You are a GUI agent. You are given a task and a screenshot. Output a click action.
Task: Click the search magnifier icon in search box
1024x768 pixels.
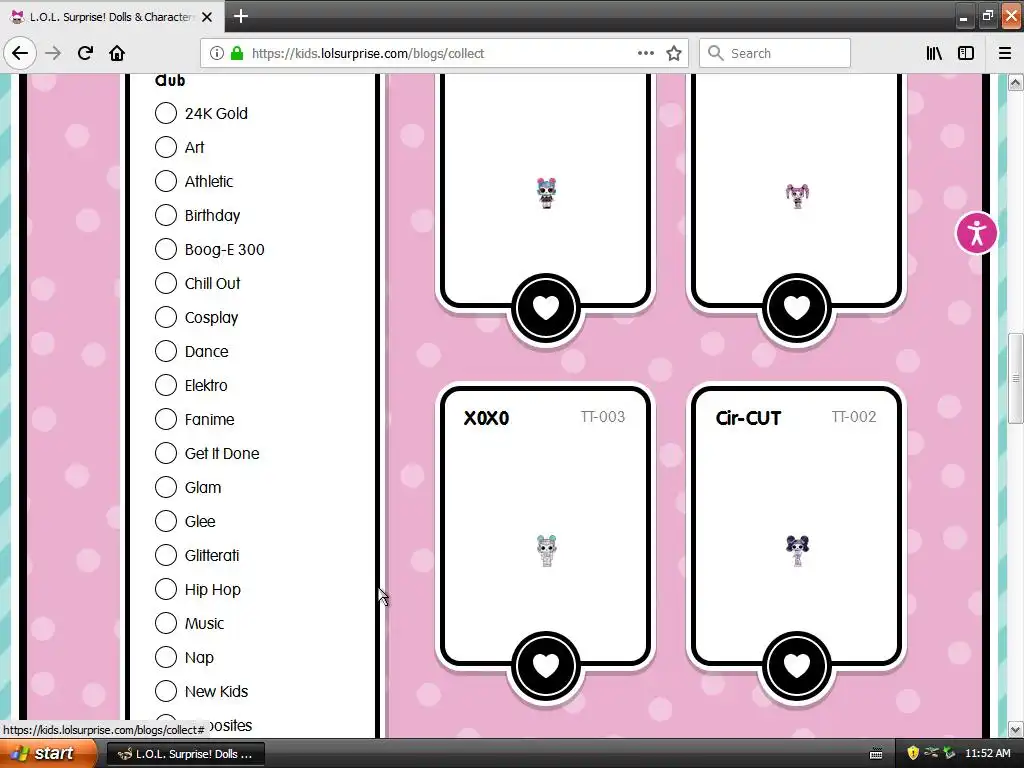pyautogui.click(x=716, y=53)
